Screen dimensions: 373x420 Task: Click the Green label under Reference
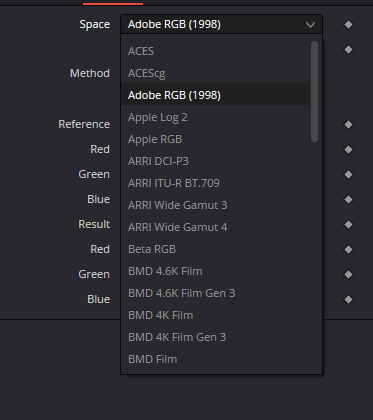(x=94, y=174)
